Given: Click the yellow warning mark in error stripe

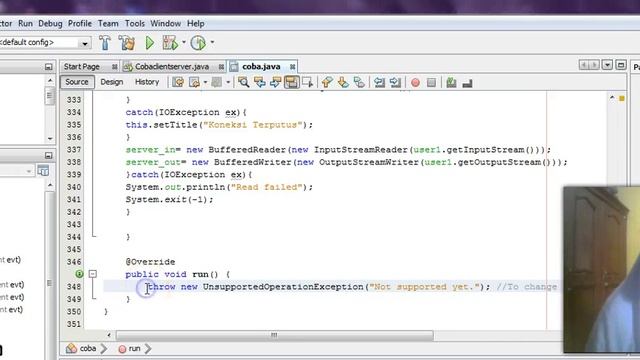Looking at the screenshot, I should tap(622, 98).
